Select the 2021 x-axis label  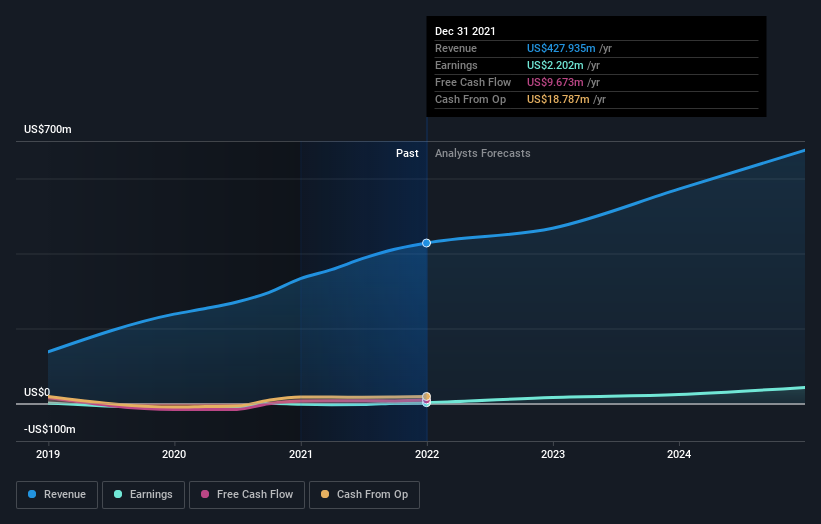pos(301,454)
